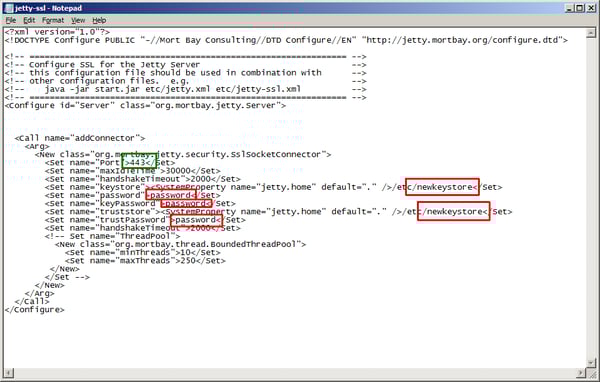
Task: Click the DOCTYPE Configure PUBLIC line
Action: (286, 40)
